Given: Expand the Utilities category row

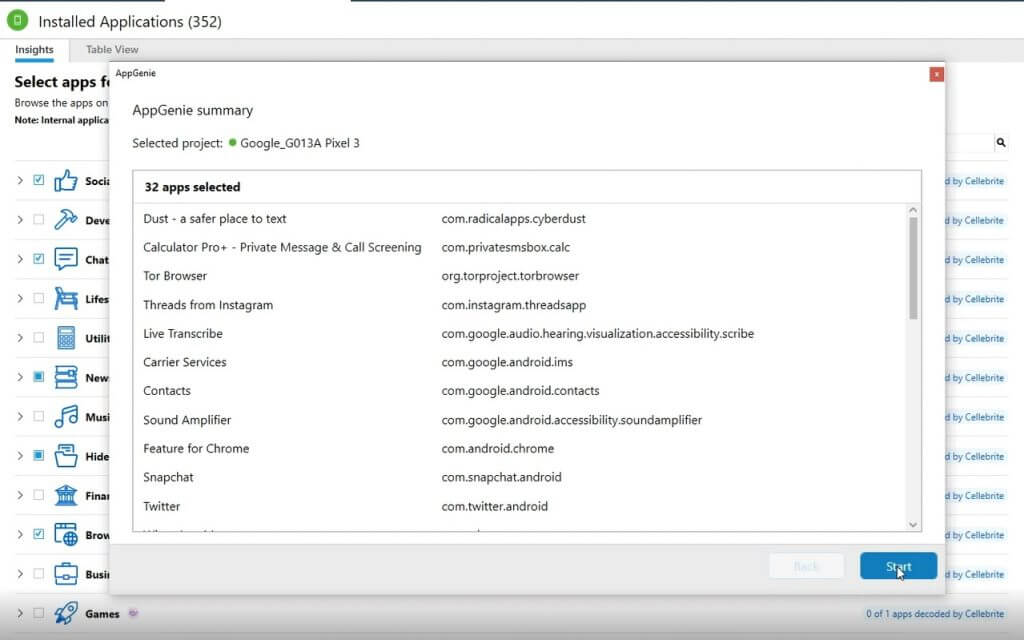Looking at the screenshot, I should click(x=20, y=338).
